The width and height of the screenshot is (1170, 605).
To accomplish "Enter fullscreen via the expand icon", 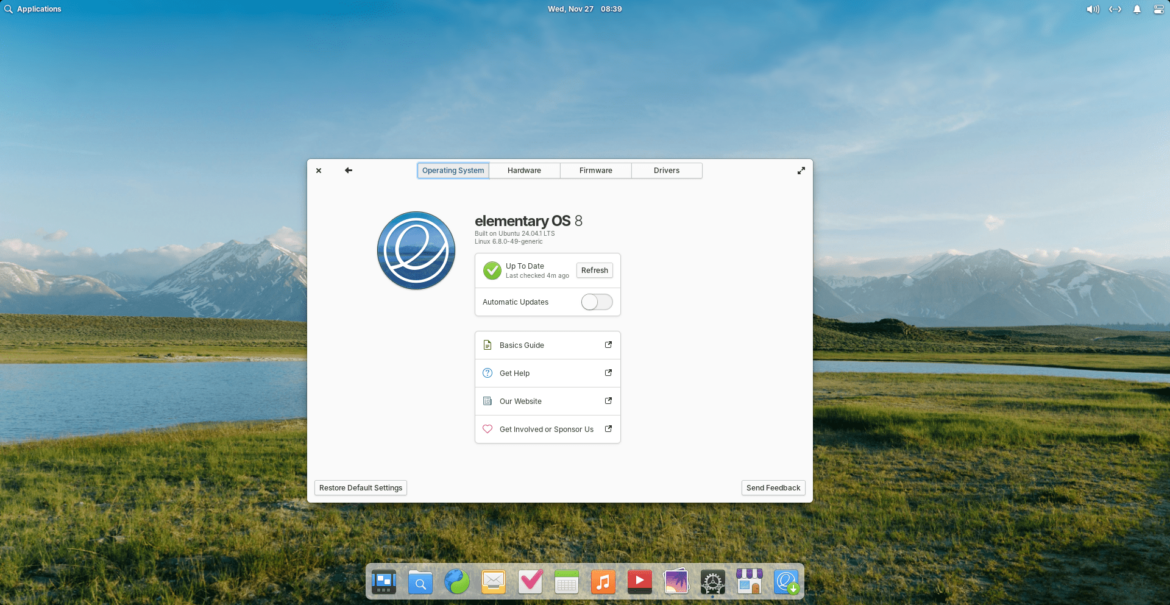I will (800, 170).
